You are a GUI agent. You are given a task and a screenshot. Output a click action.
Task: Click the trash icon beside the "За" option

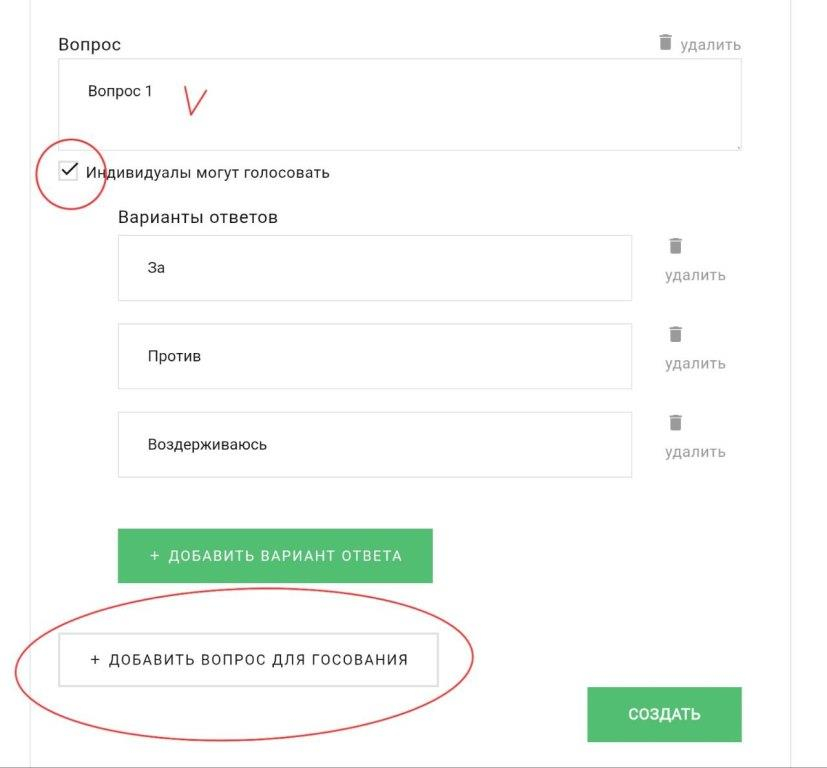click(676, 246)
